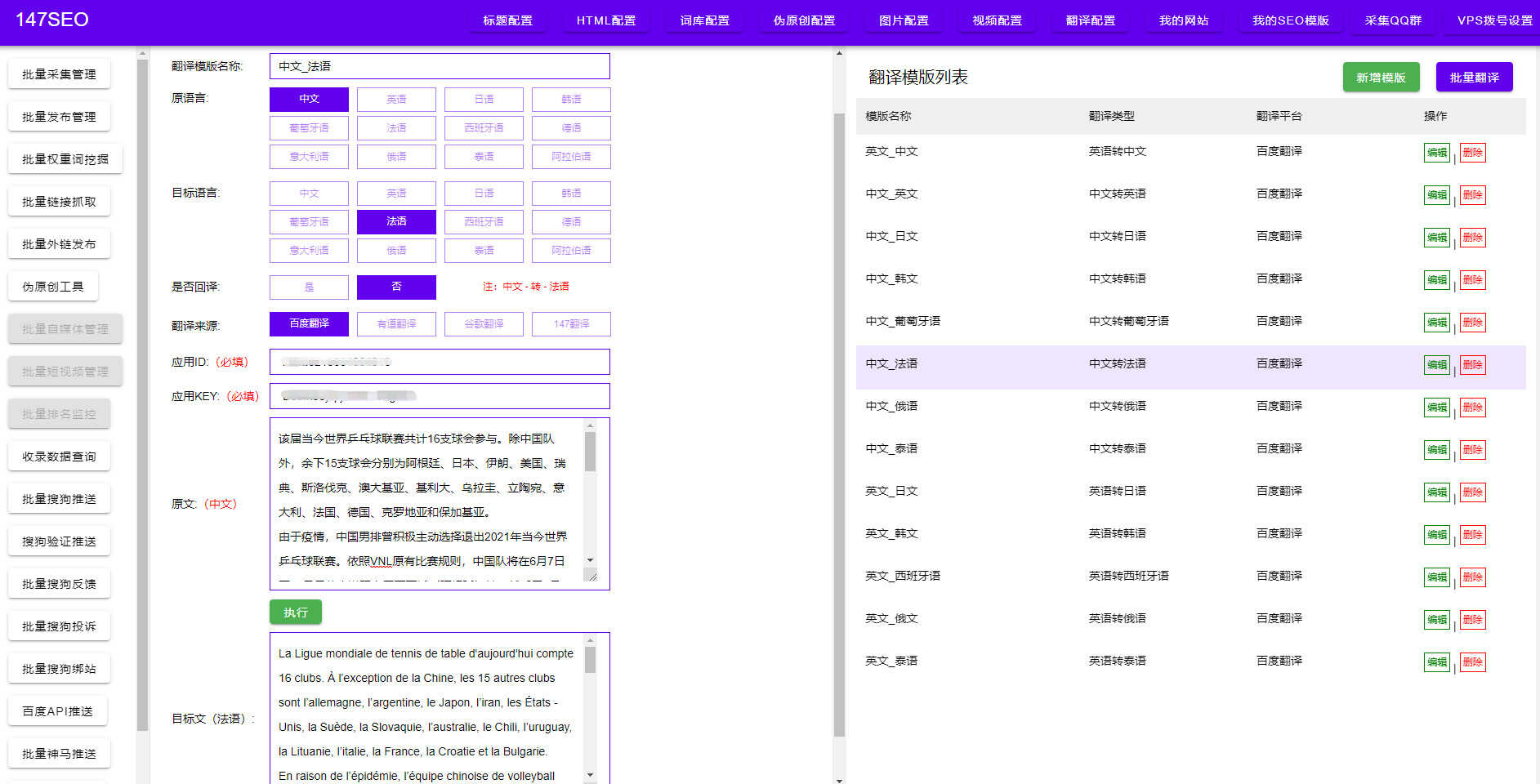Choose 否 for 是否回译
Screen dimensions: 1540x784
[396, 287]
